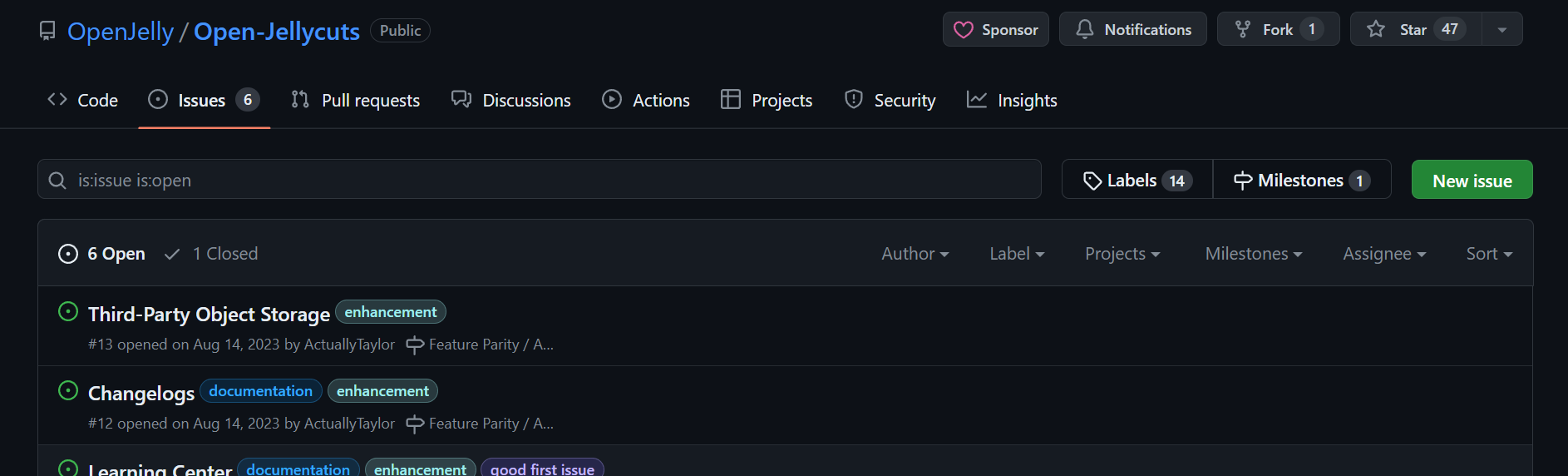This screenshot has width=1568, height=476.
Task: Click ActuallyTaylor author on issue #12
Action: click(349, 424)
